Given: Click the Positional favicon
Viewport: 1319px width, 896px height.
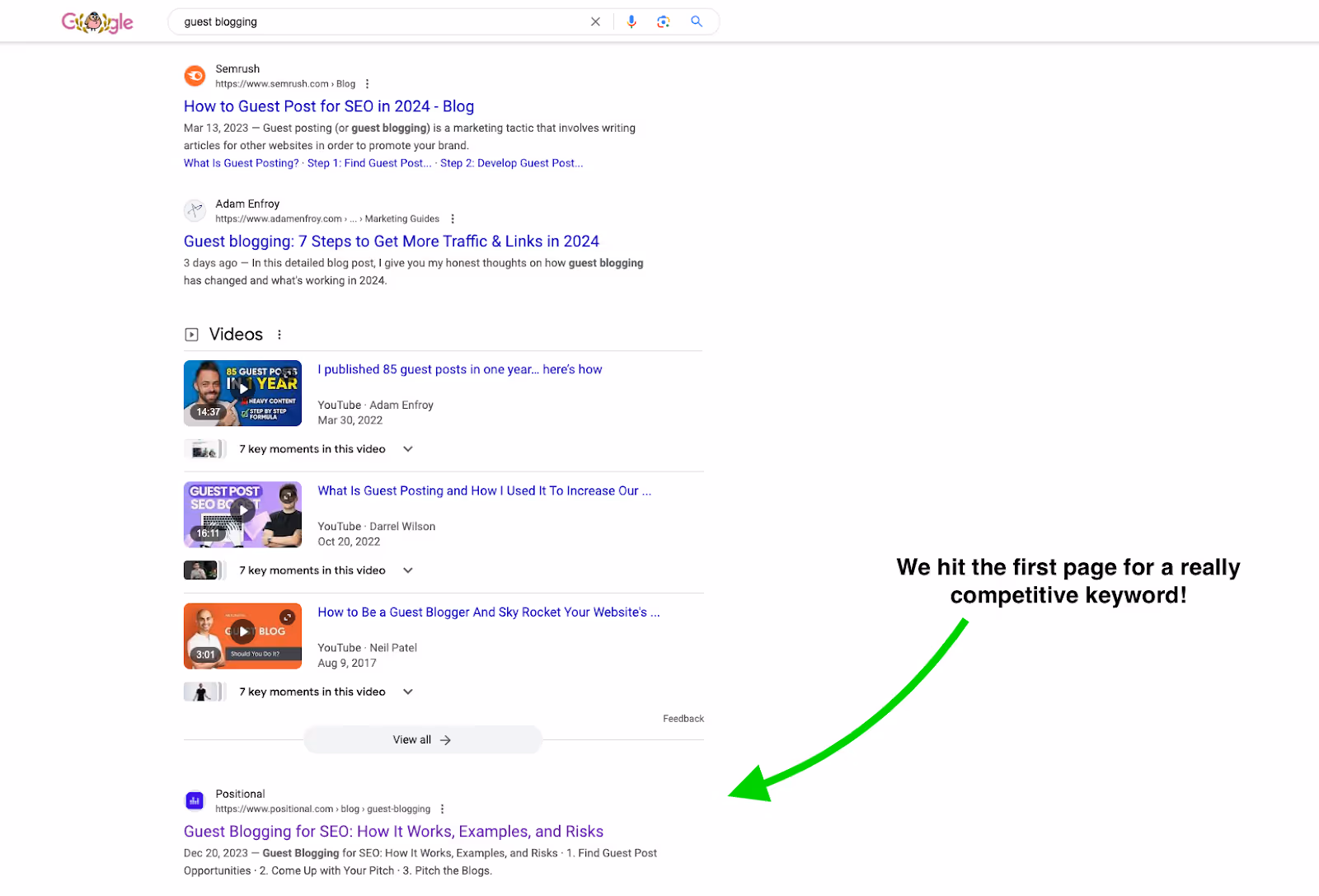Looking at the screenshot, I should coord(195,800).
